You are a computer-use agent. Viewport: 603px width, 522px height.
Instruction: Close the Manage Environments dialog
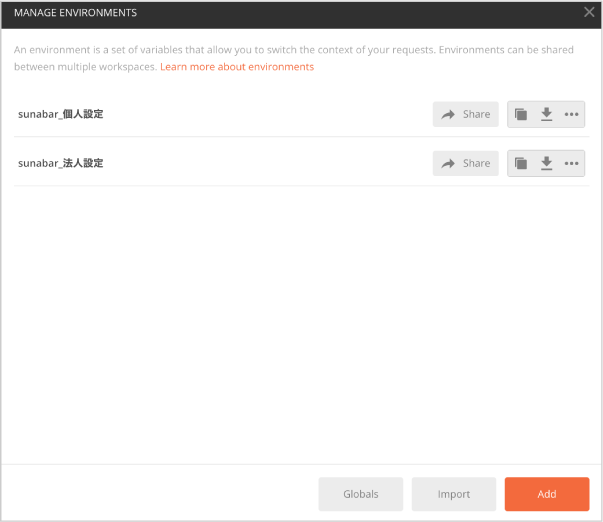coord(589,12)
